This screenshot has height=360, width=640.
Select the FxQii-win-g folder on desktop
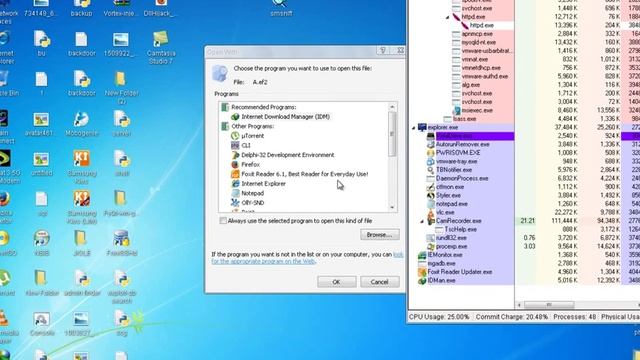click(x=121, y=203)
